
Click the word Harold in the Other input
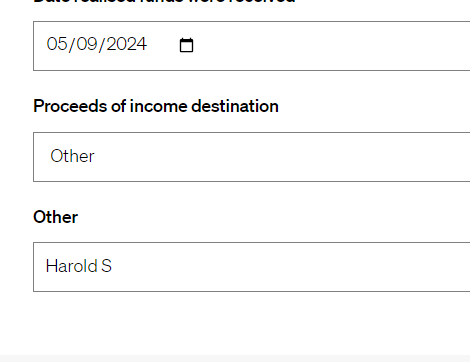72,266
